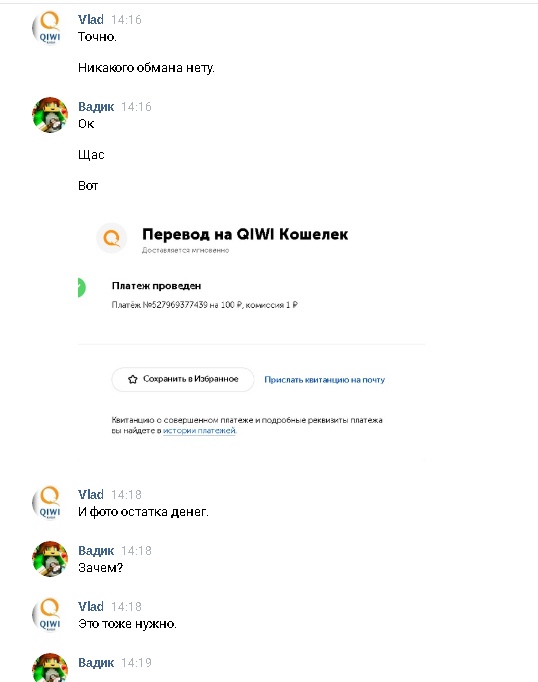Click Вадик's name above 'Зачем?'
The image size is (538, 682).
click(96, 551)
